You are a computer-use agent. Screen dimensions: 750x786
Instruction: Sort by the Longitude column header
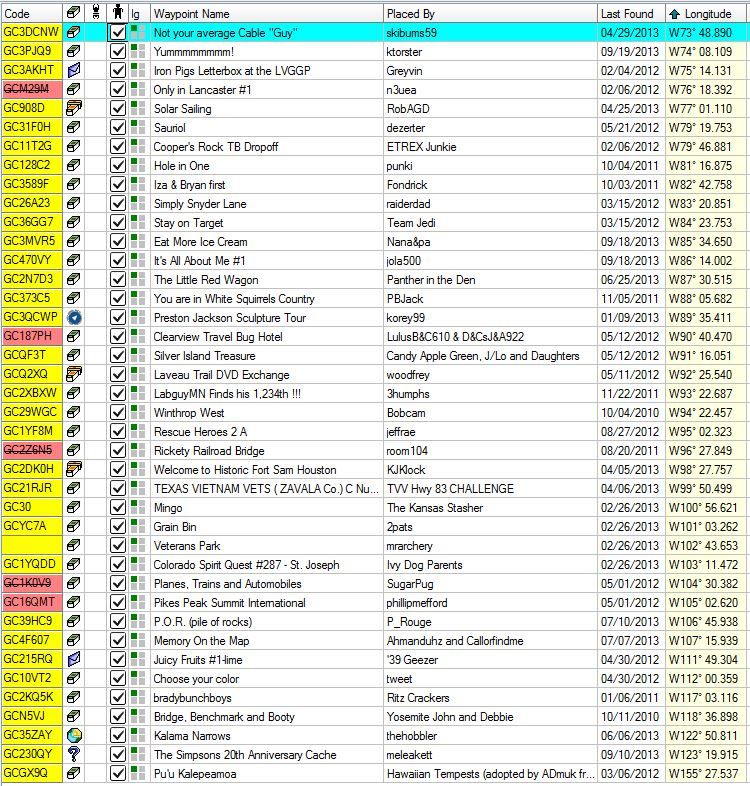pyautogui.click(x=707, y=14)
